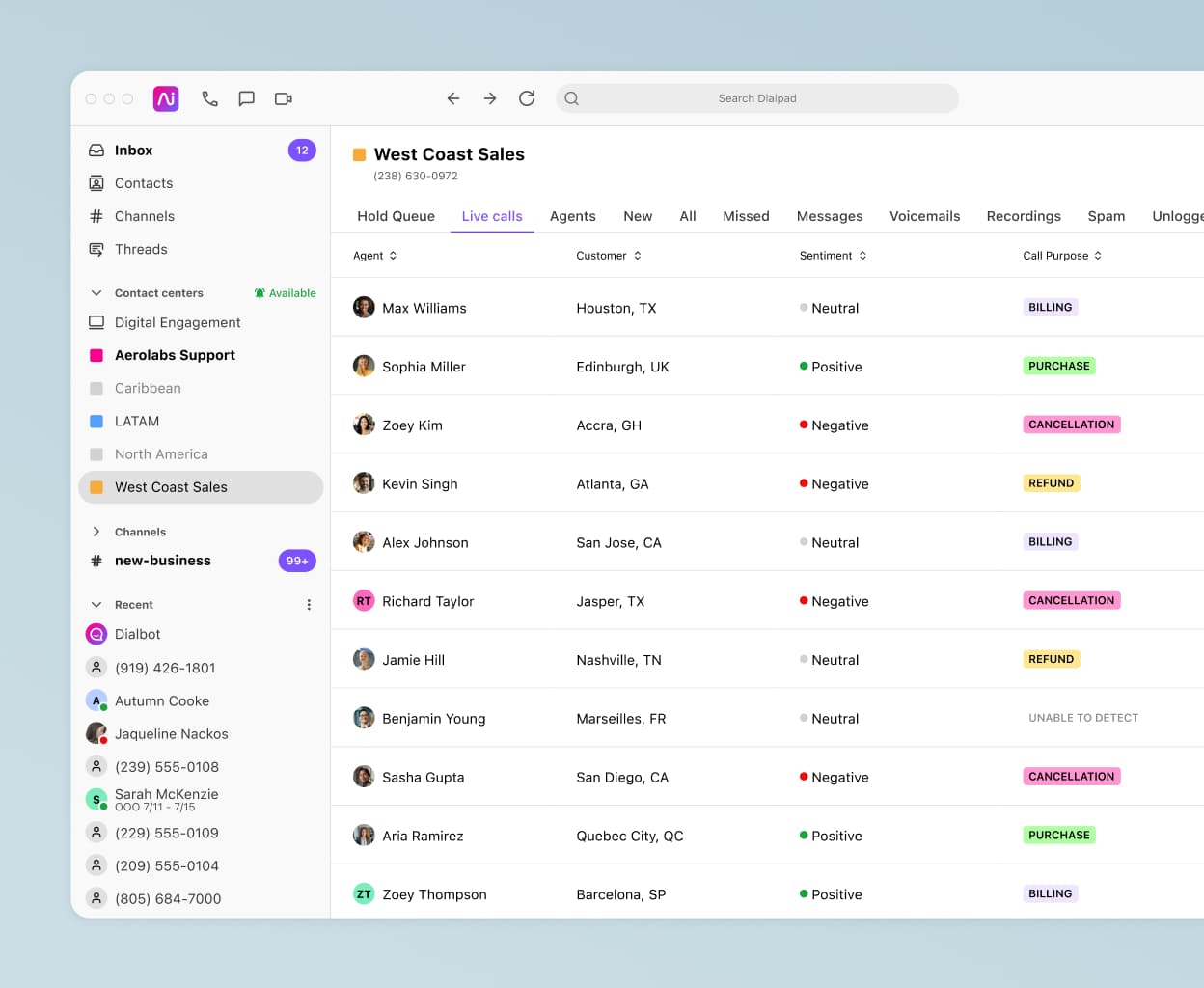Collapse the Recent section chevron

pyautogui.click(x=96, y=605)
